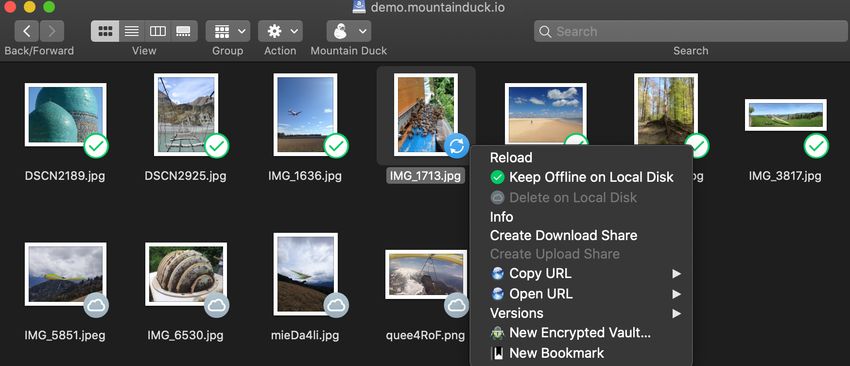This screenshot has width=850, height=366.
Task: Select the mieDa4li.jpg thumbnail
Action: click(x=305, y=274)
